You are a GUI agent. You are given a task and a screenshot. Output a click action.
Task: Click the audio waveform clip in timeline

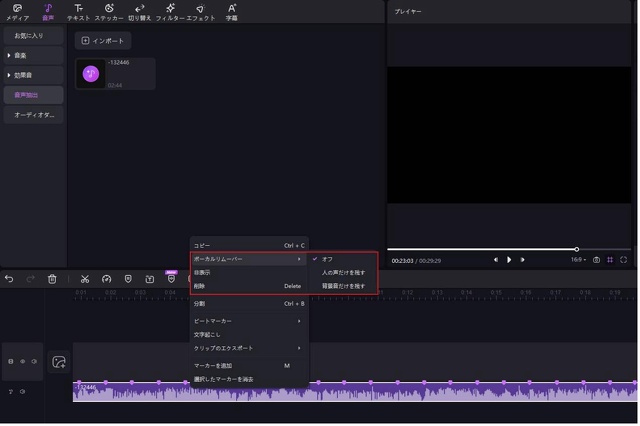coord(356,393)
